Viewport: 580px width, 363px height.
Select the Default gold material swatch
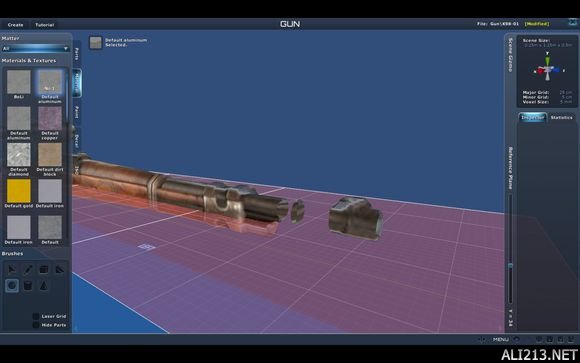coord(18,191)
